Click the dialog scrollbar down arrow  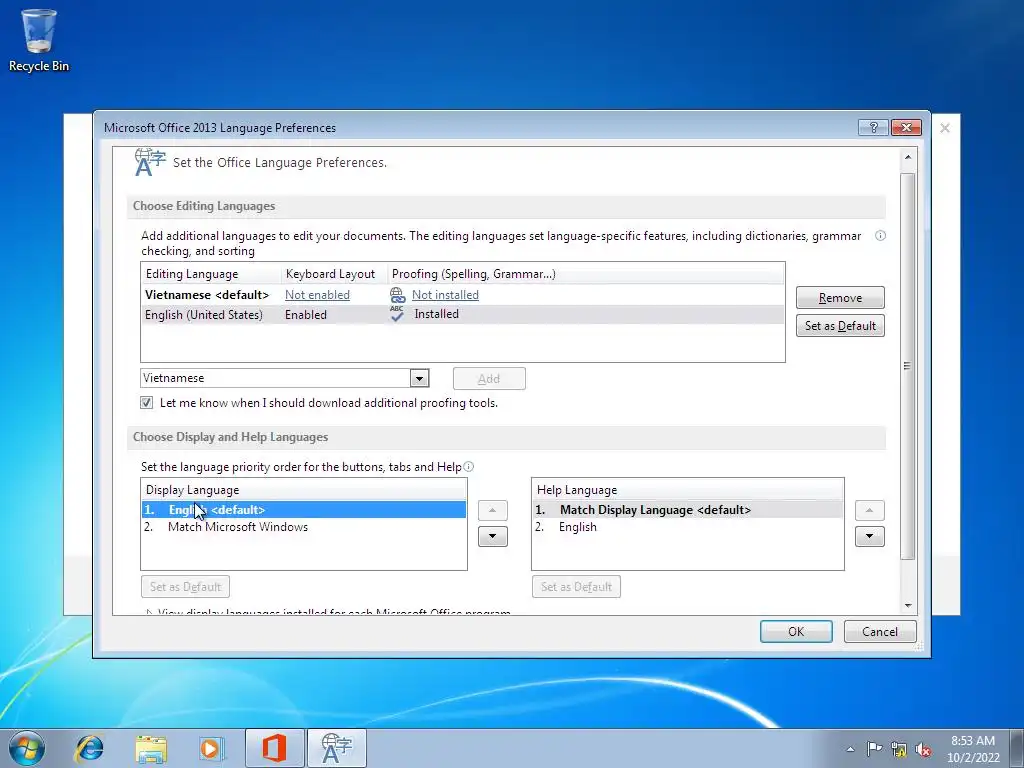point(908,606)
